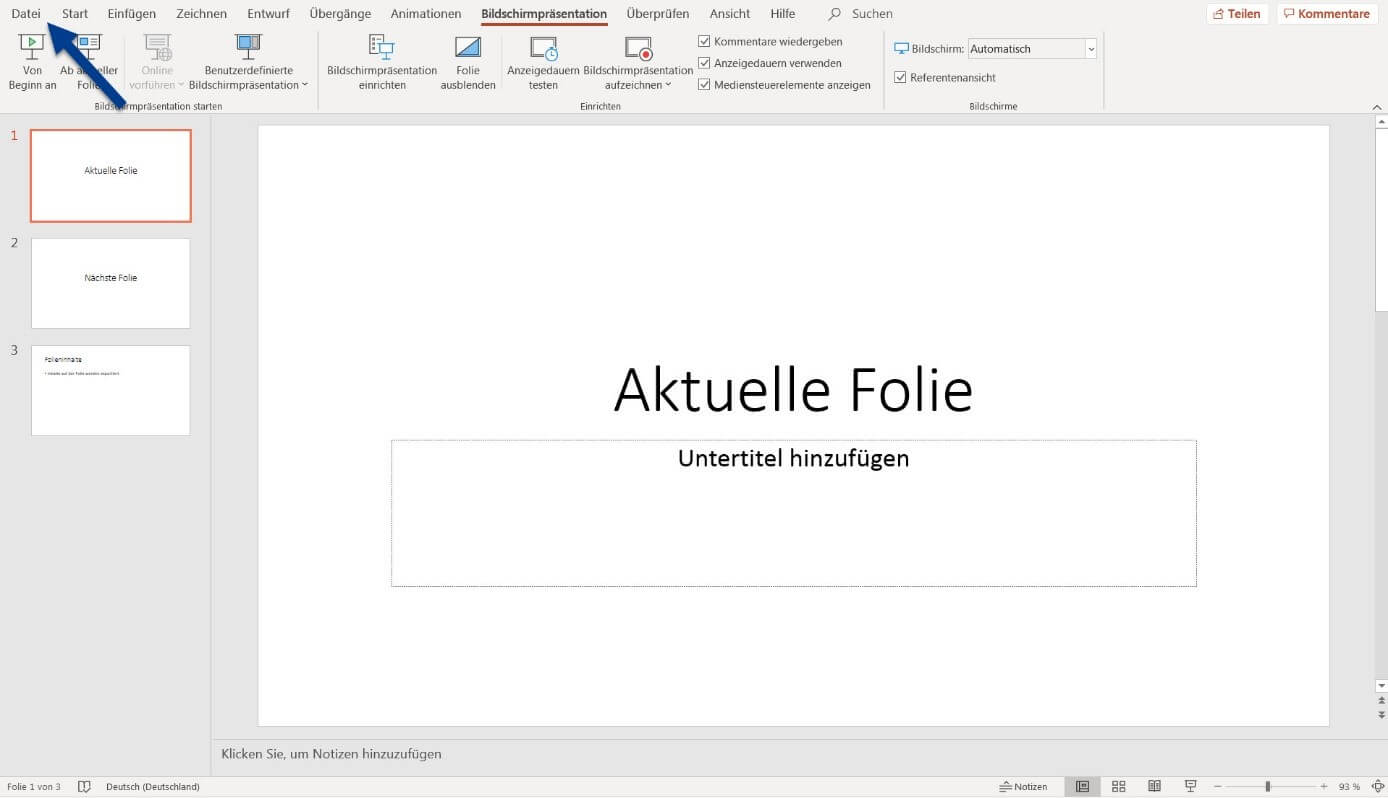The width and height of the screenshot is (1388, 798).
Task: Toggle the Notizen button in status bar
Action: [x=1023, y=787]
